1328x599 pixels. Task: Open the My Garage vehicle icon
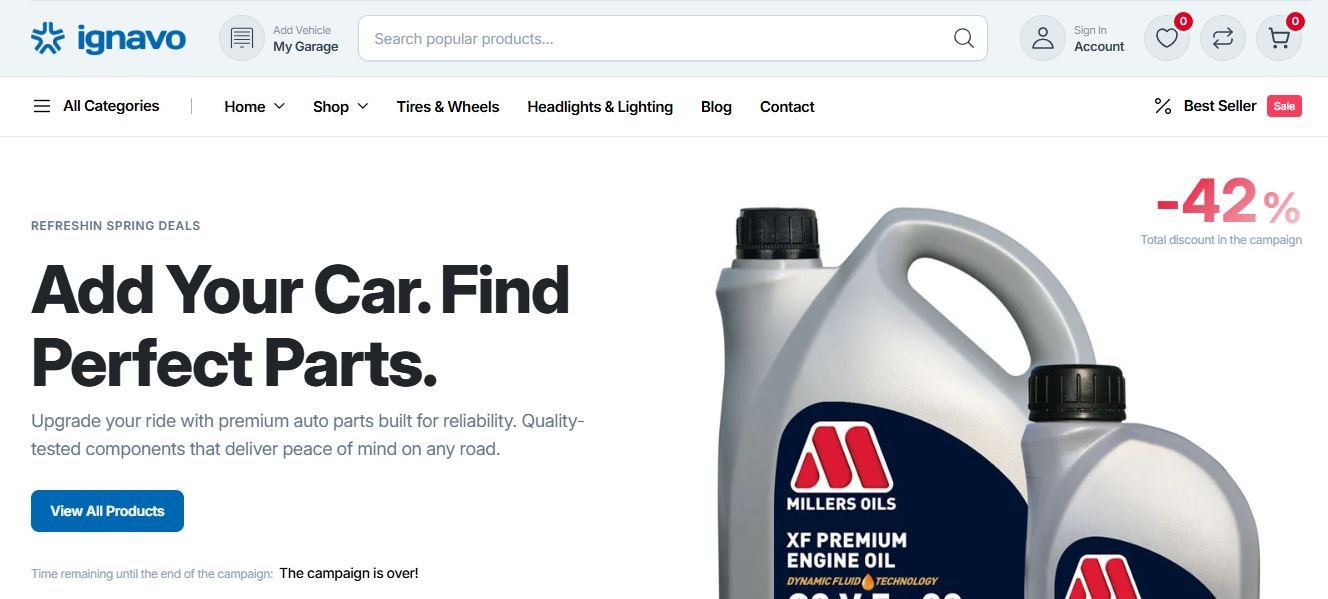(242, 38)
